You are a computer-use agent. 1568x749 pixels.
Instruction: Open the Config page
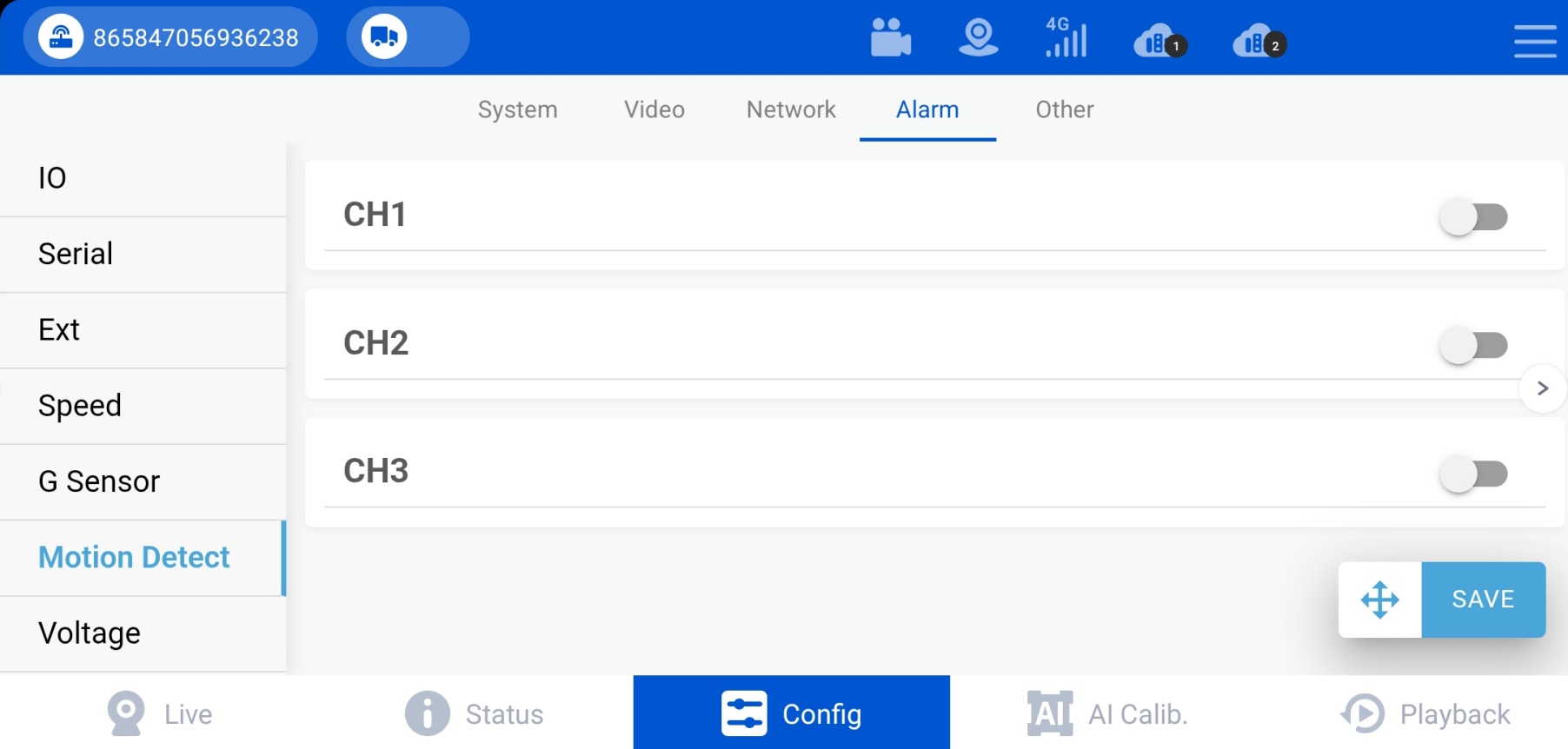coord(792,713)
